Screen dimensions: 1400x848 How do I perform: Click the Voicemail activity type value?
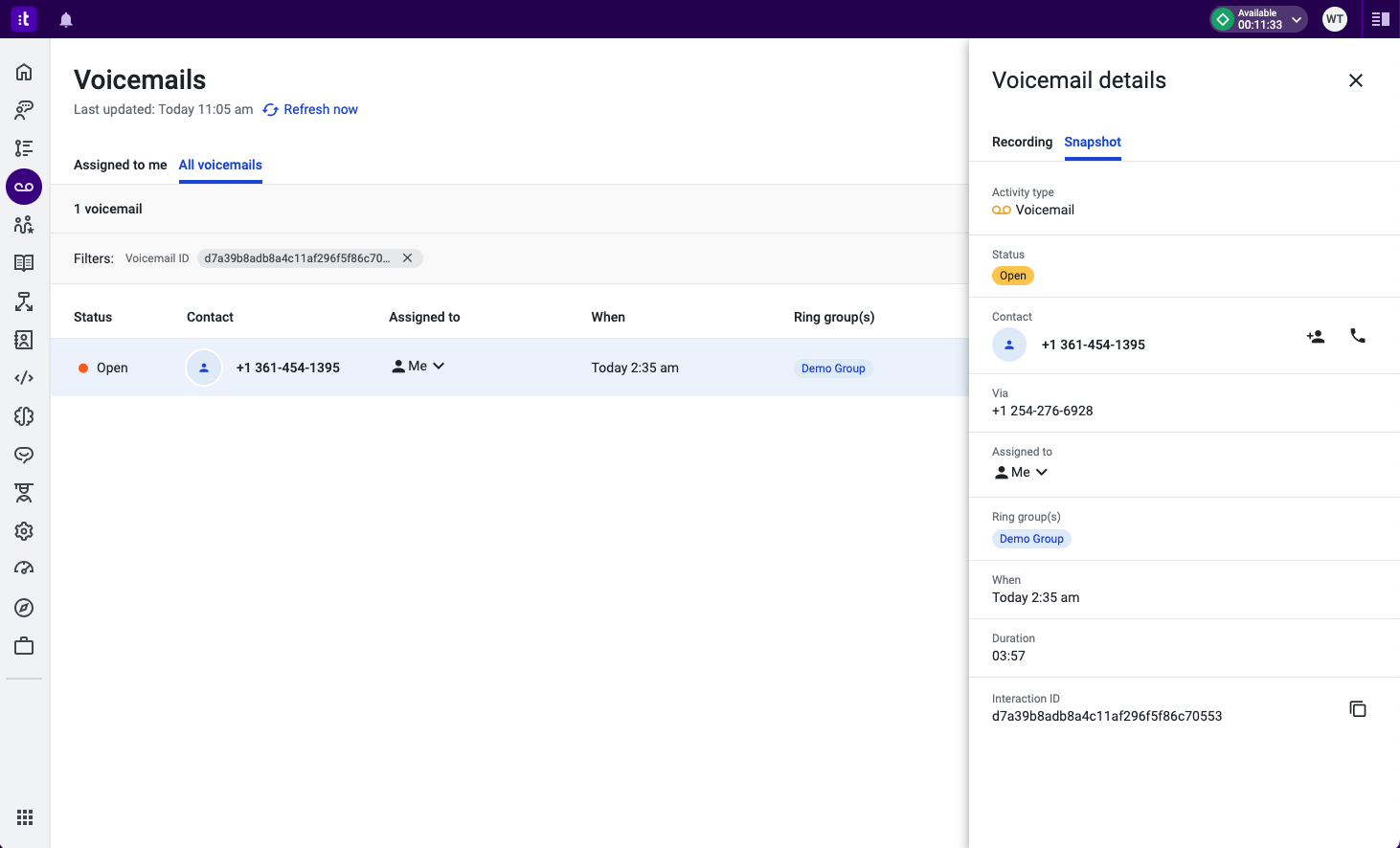click(1033, 210)
